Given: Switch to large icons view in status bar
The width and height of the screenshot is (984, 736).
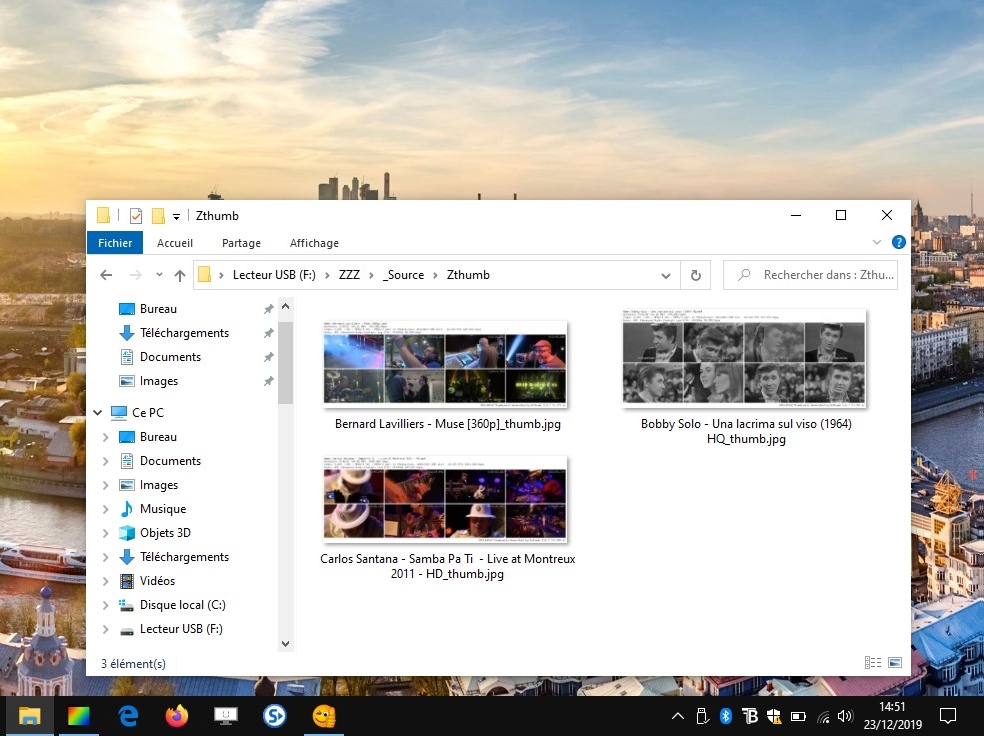Looking at the screenshot, I should [x=895, y=663].
